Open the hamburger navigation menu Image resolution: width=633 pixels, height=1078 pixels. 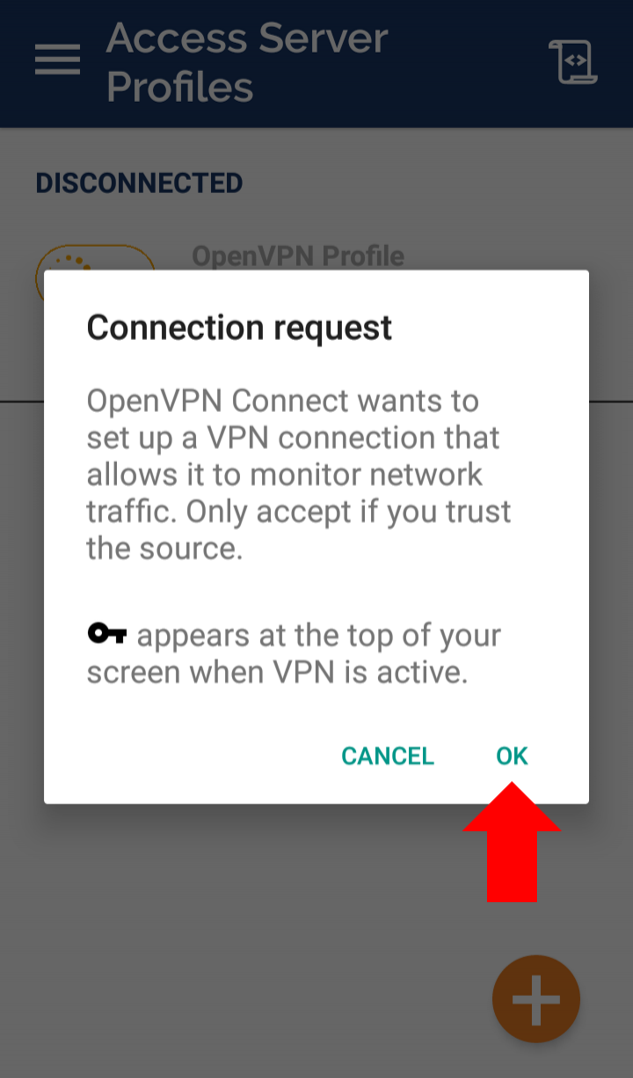pos(58,60)
